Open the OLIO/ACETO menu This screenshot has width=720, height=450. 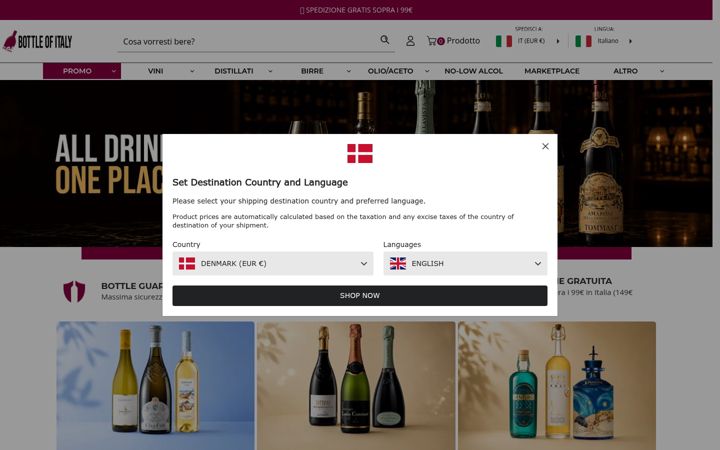pos(390,71)
